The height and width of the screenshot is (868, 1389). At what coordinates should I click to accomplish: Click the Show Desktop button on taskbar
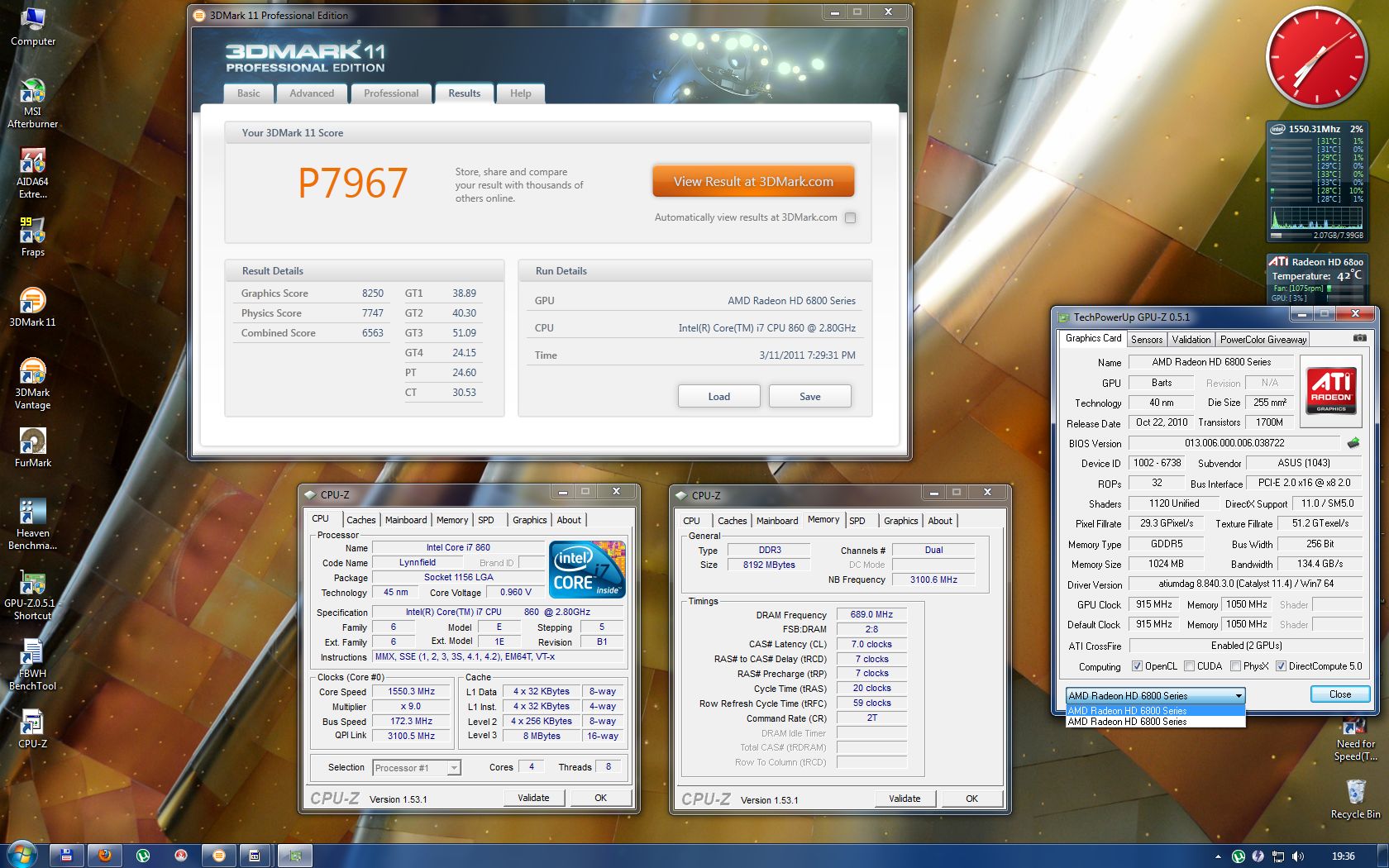[x=1383, y=856]
